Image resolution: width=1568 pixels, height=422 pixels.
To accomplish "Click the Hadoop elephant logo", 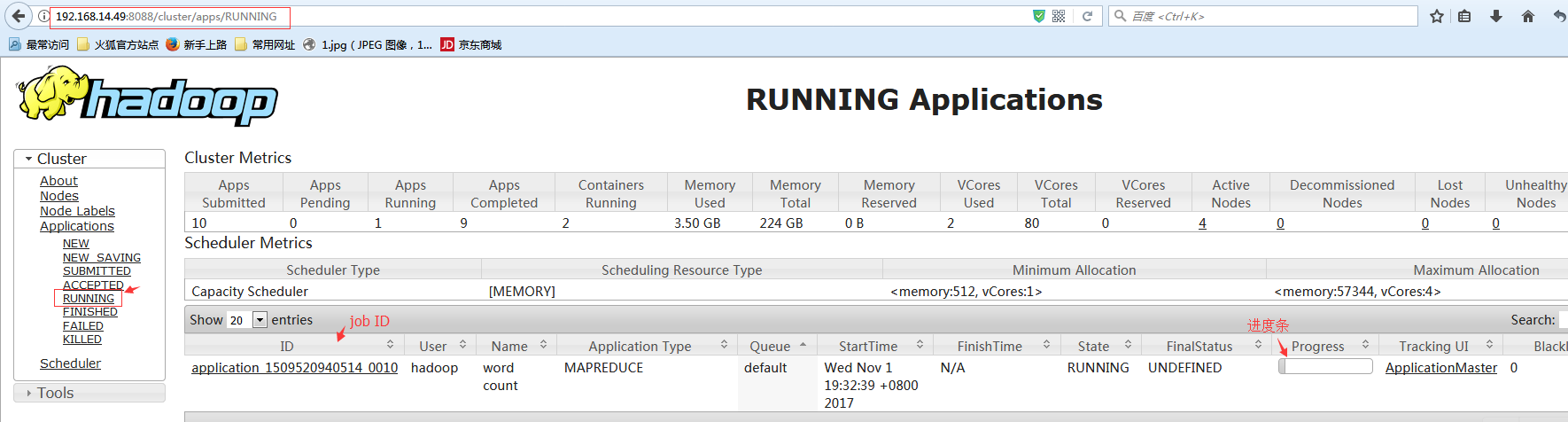I will [147, 97].
